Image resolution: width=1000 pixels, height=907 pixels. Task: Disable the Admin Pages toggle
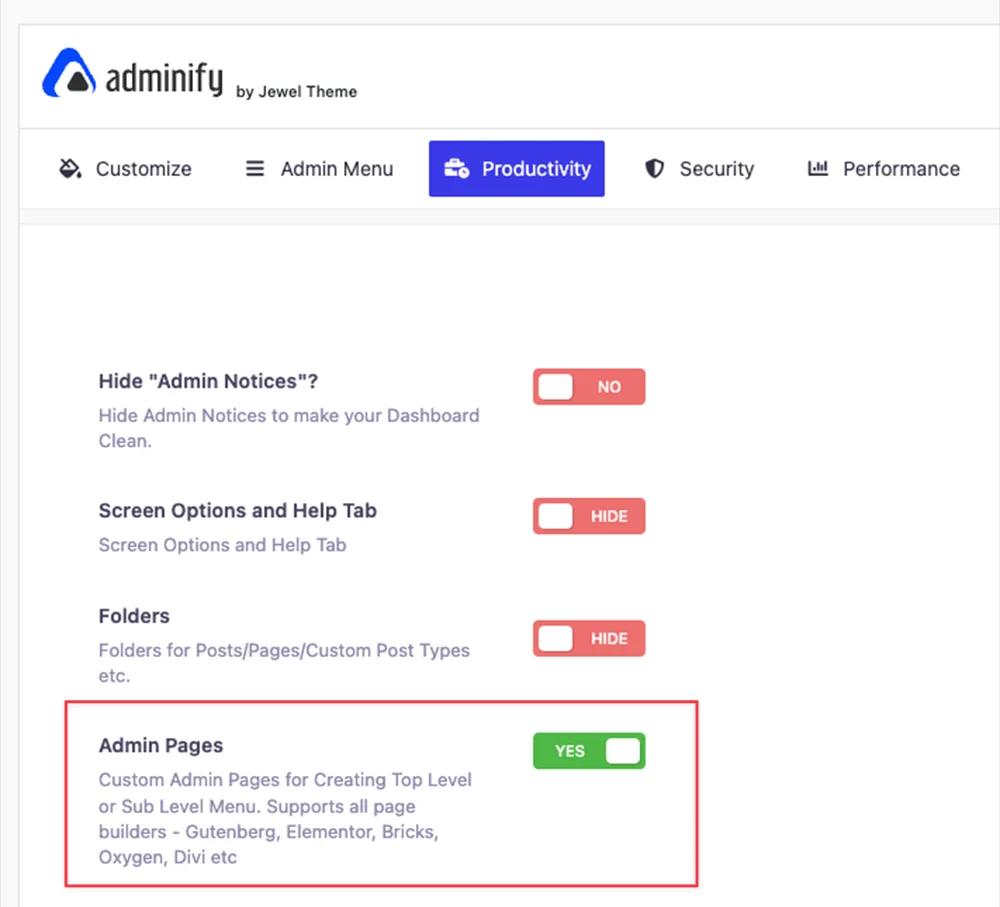(589, 751)
